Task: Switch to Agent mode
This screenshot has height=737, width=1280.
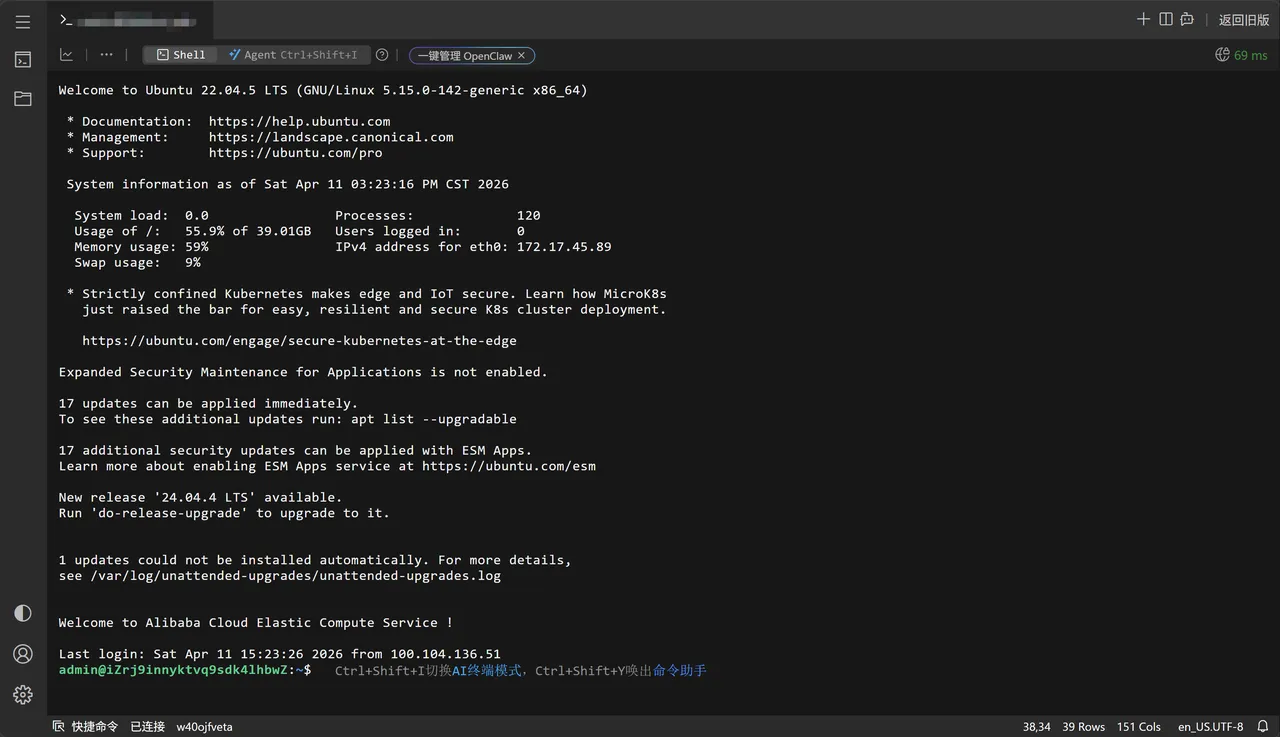Action: point(293,55)
